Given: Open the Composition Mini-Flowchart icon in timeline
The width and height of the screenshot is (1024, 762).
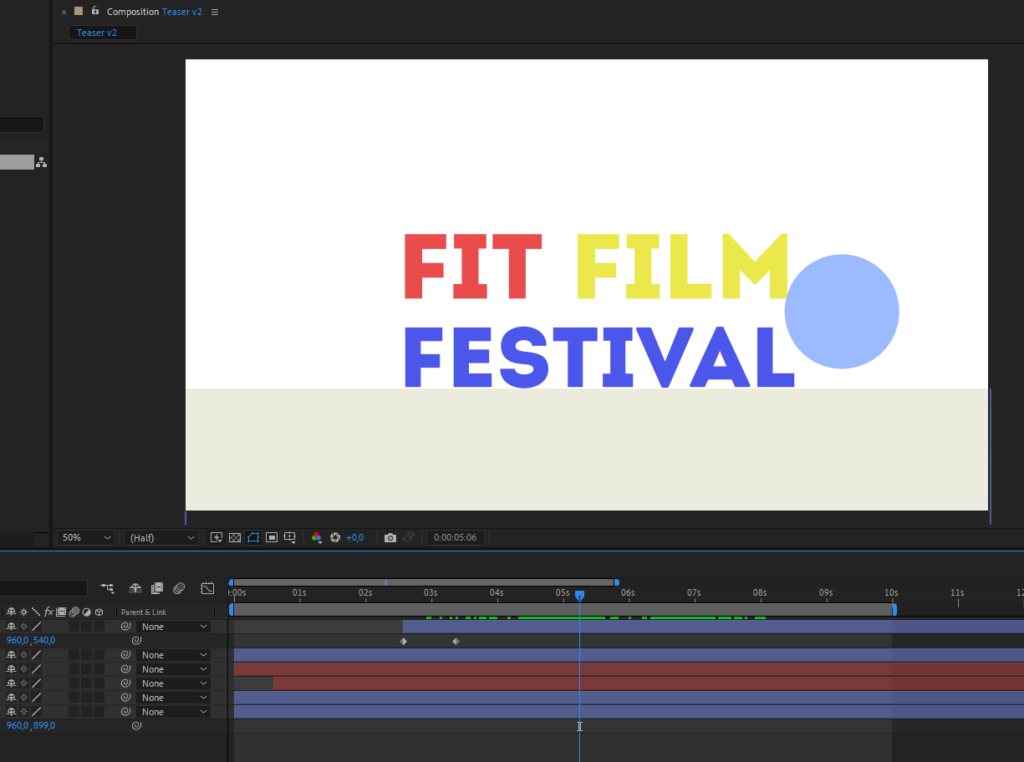Looking at the screenshot, I should (107, 588).
